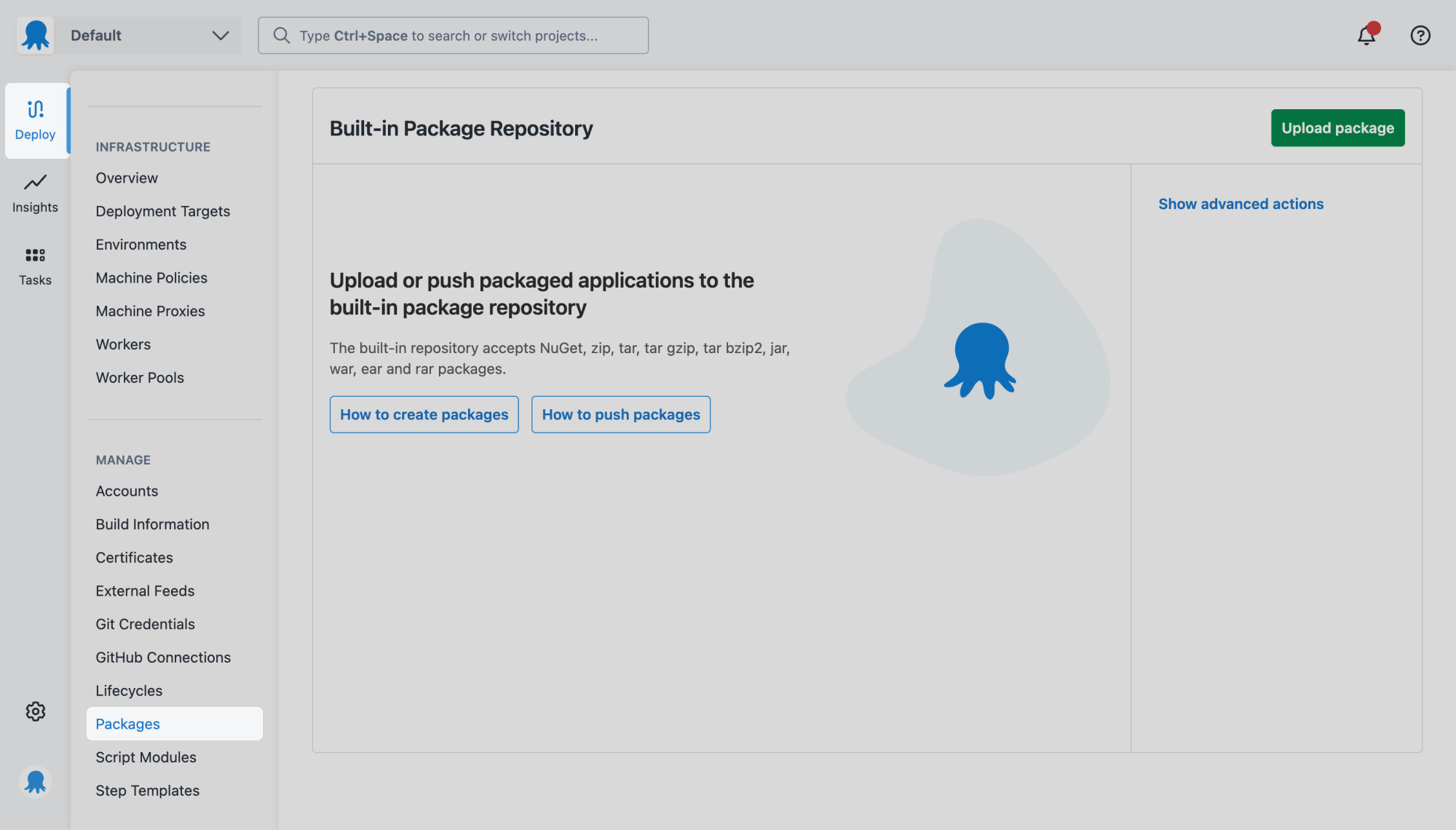The width and height of the screenshot is (1456, 830).
Task: Click Show advanced actions link
Action: (1241, 204)
